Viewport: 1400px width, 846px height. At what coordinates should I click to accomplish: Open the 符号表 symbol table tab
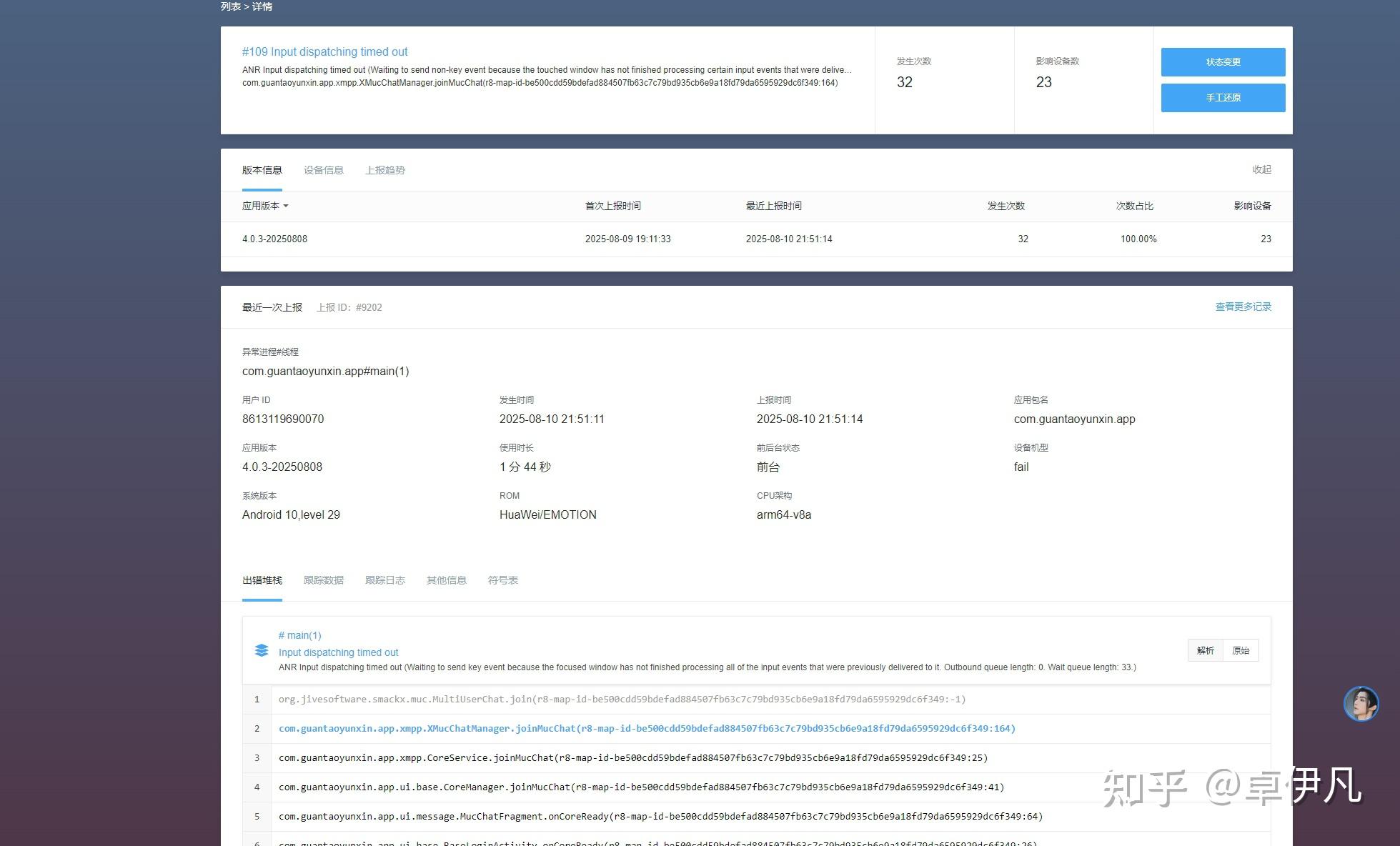point(502,580)
